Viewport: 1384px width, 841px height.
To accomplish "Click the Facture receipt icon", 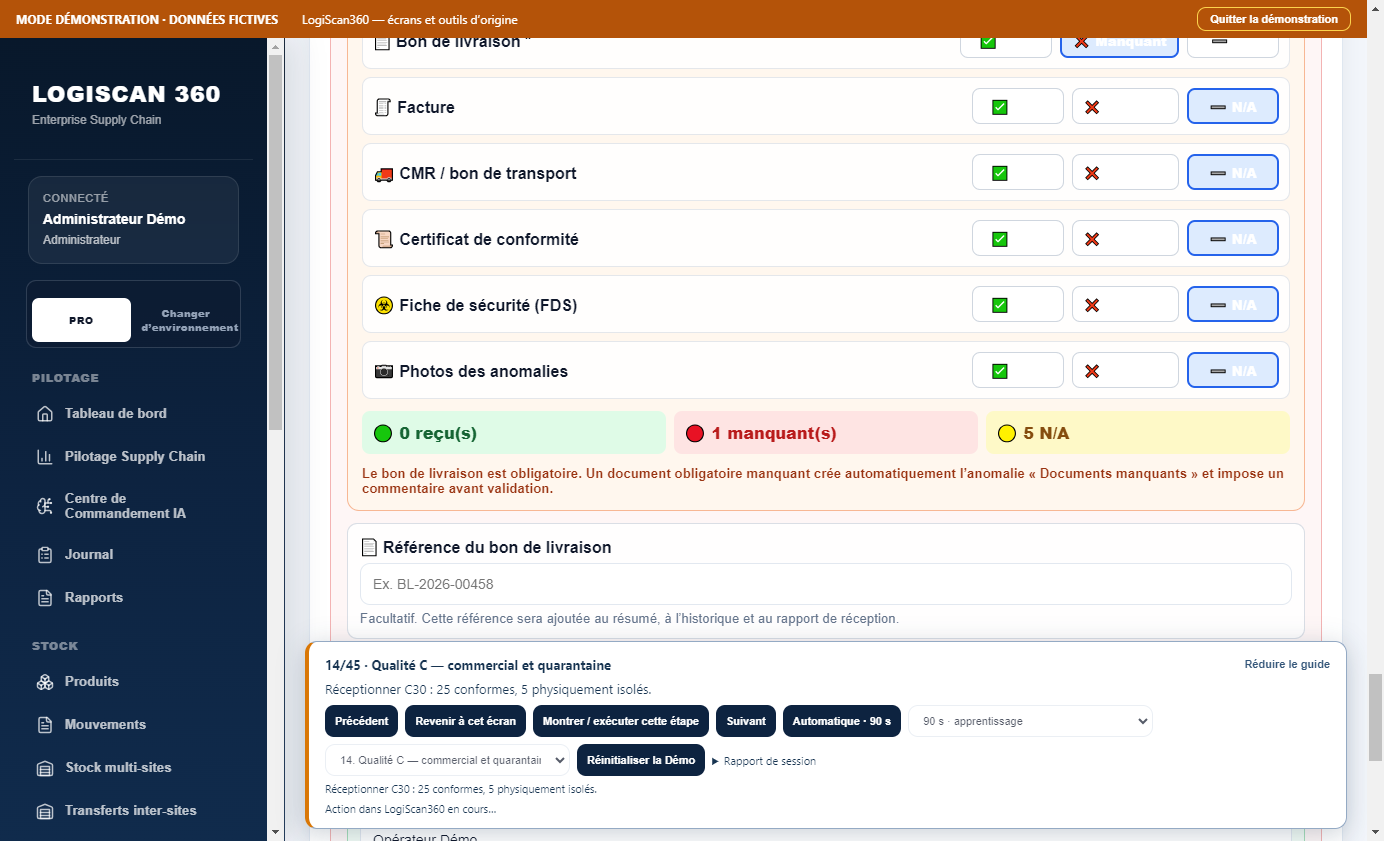I will [x=382, y=107].
